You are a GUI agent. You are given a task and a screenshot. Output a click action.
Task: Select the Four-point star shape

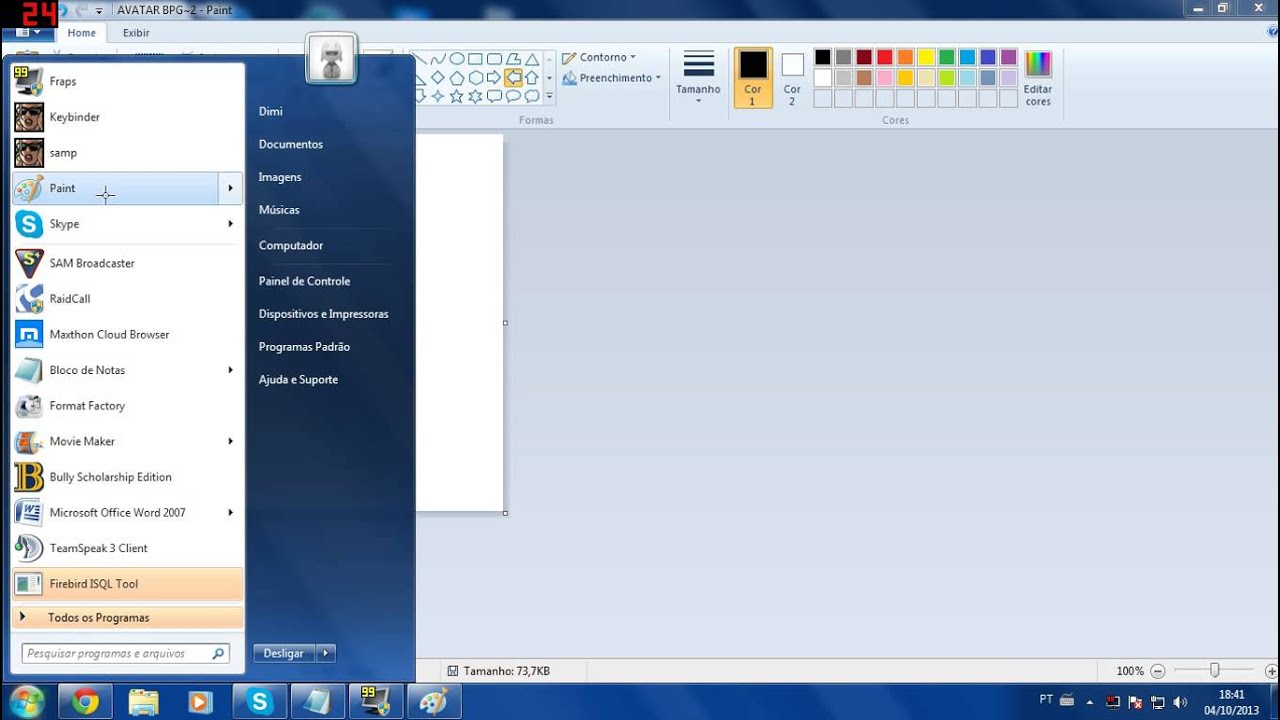coord(438,96)
